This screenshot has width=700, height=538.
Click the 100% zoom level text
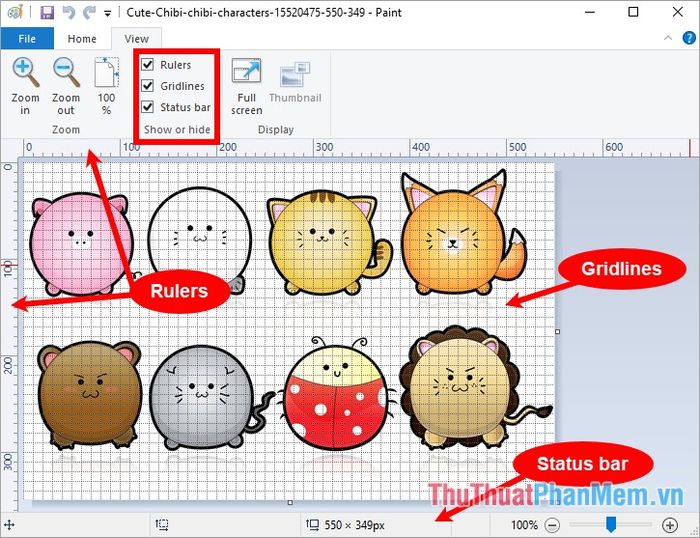524,525
